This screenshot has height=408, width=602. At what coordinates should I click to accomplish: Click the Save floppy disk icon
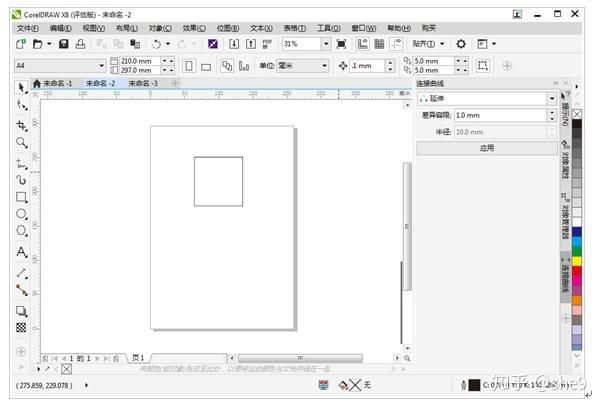click(x=64, y=44)
